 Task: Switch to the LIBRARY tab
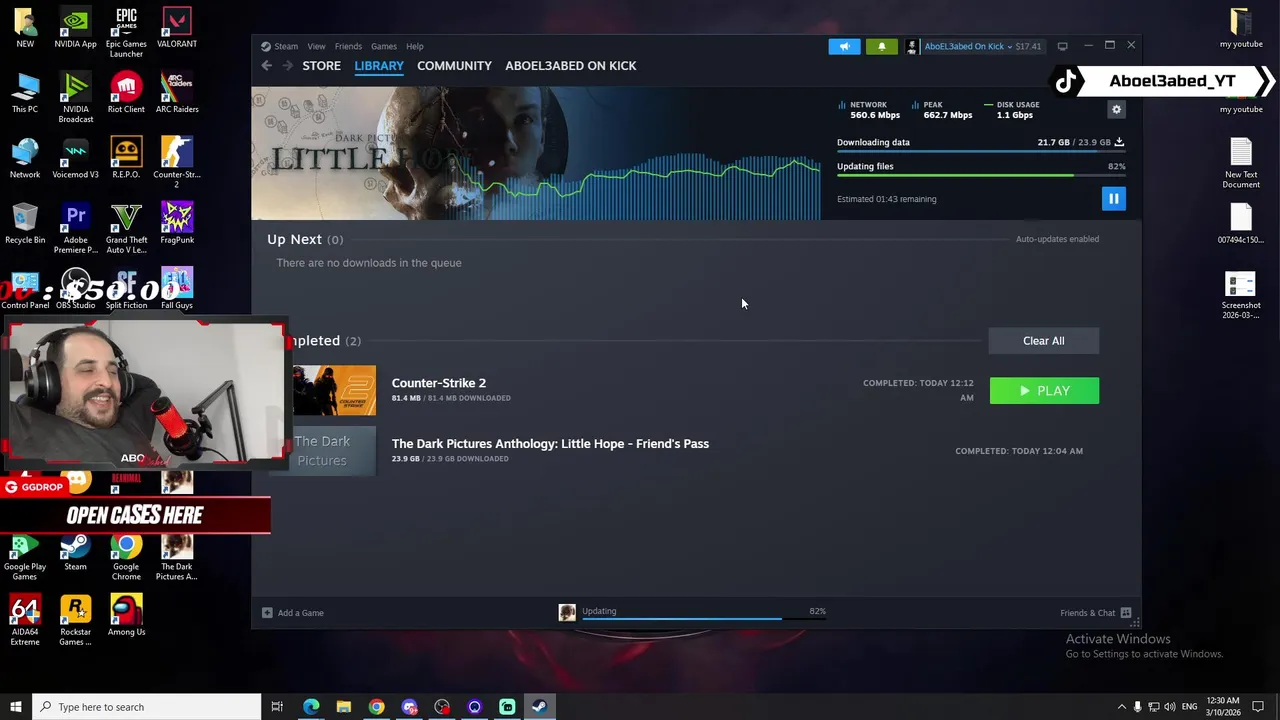coord(379,66)
